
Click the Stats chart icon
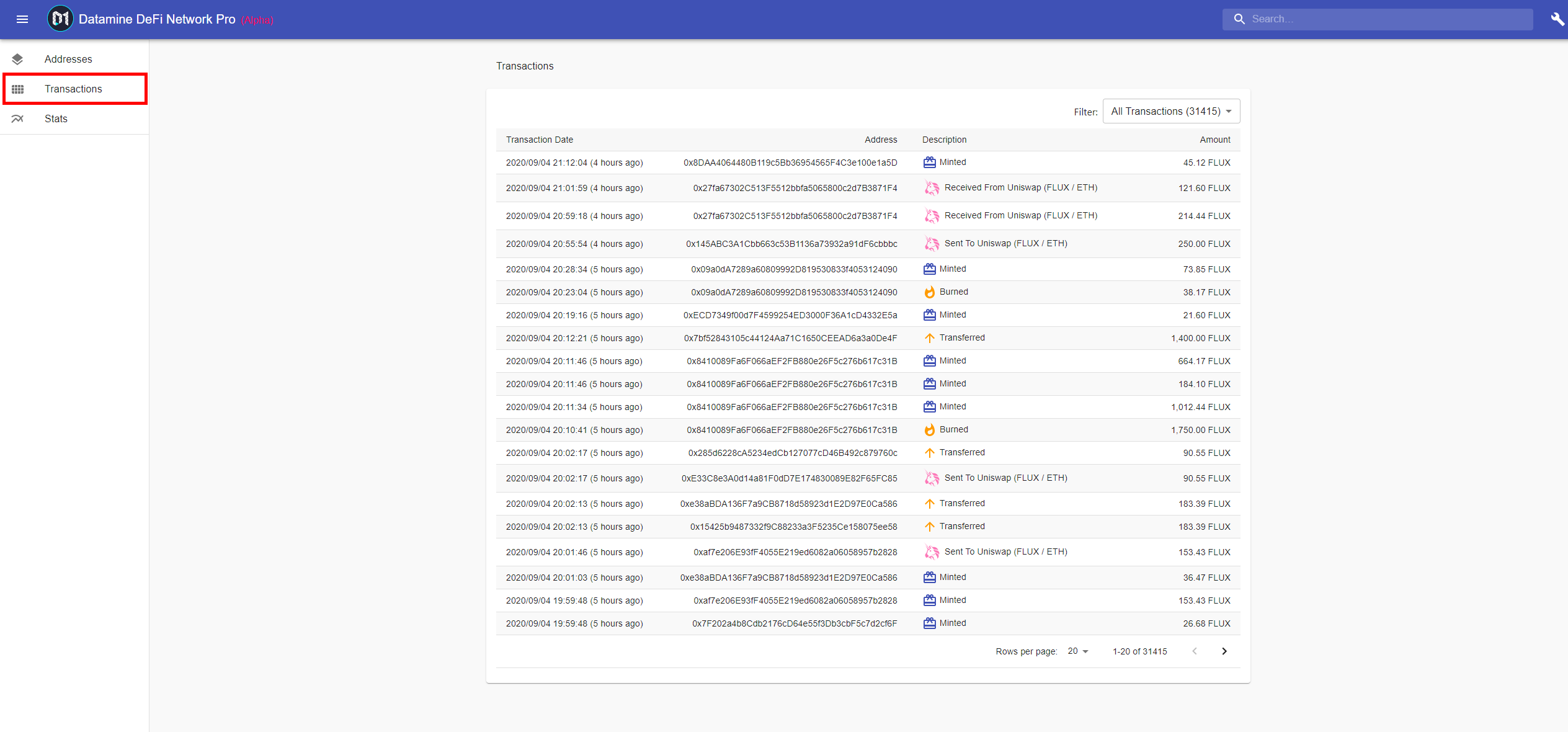click(x=17, y=118)
